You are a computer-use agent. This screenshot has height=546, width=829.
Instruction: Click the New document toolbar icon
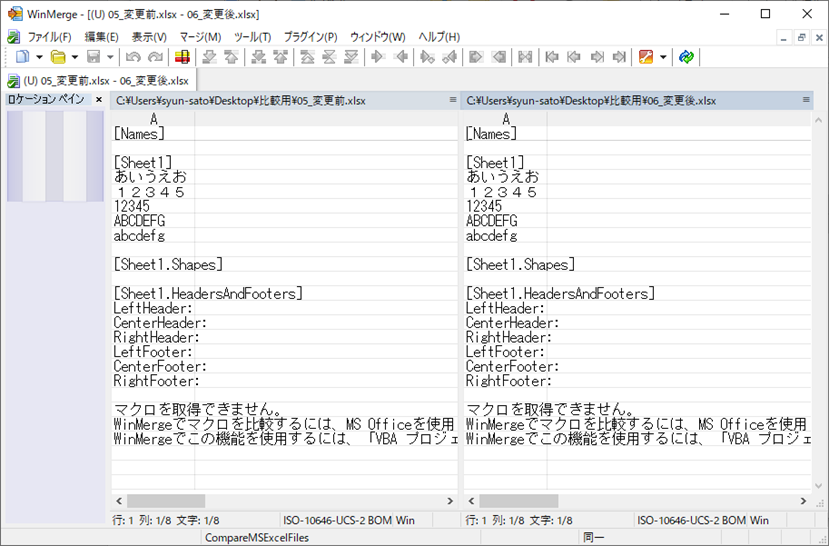pos(22,57)
